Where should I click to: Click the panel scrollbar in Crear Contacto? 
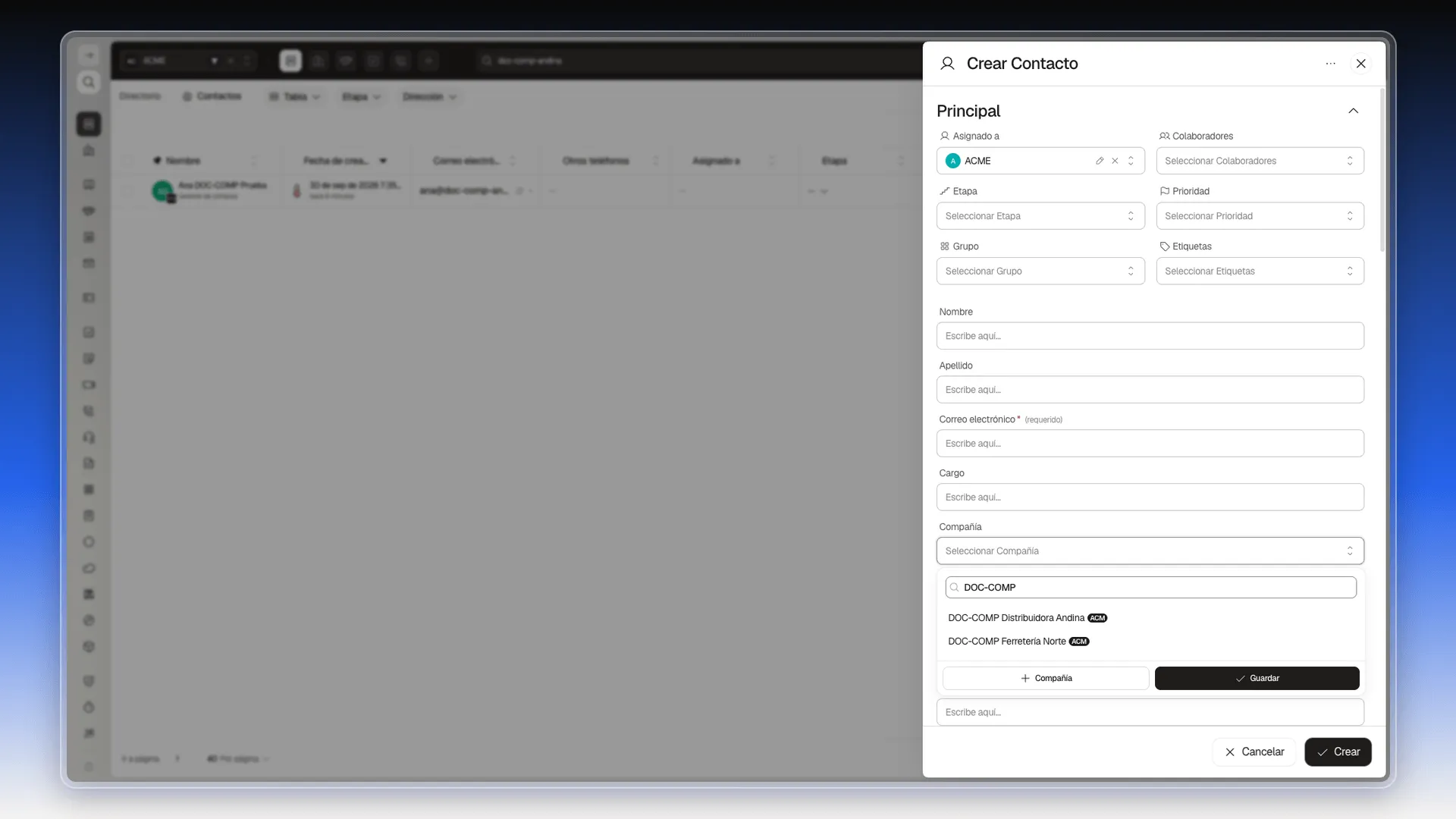click(x=1382, y=171)
